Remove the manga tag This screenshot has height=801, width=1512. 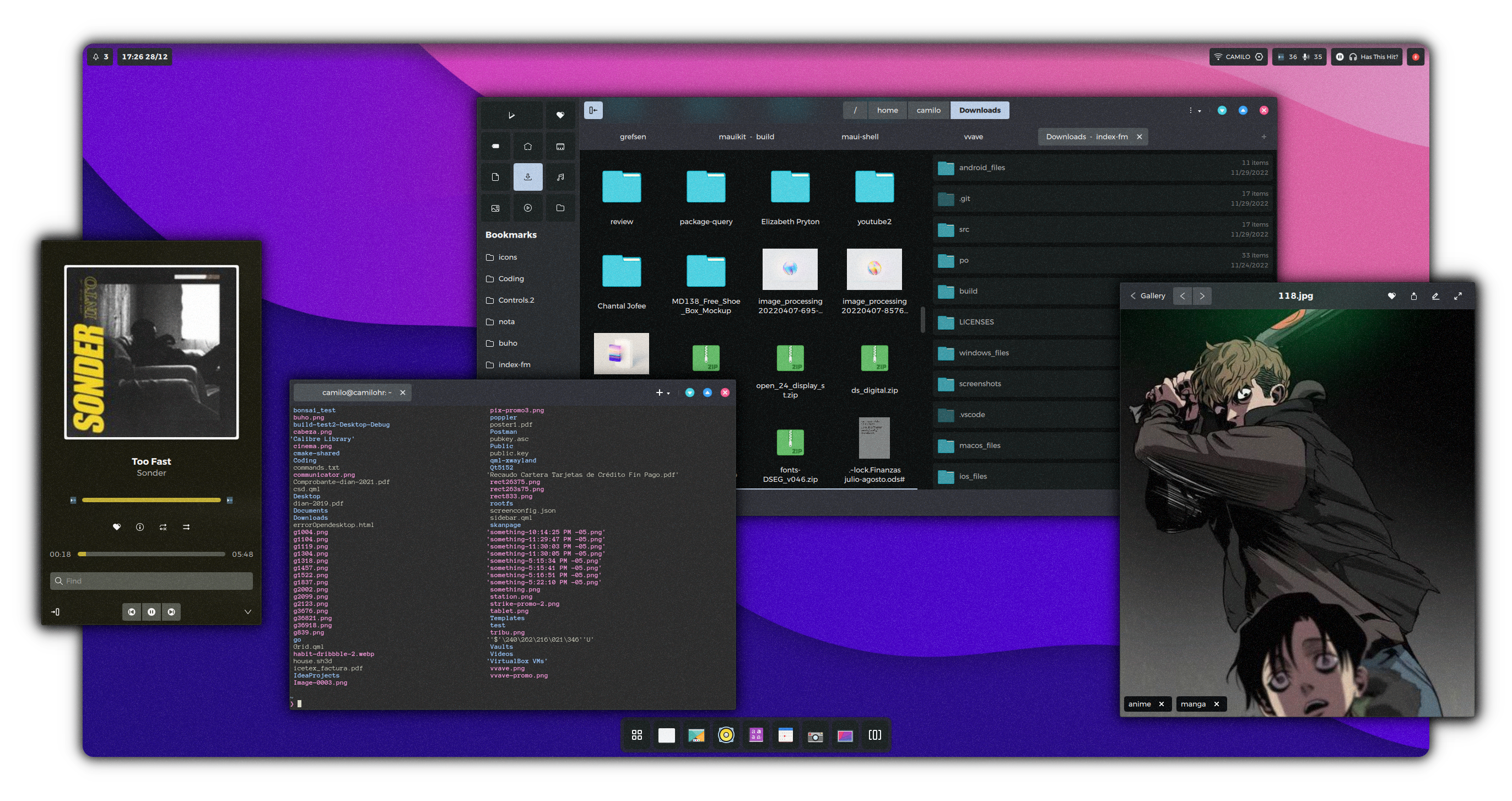[x=1216, y=703]
